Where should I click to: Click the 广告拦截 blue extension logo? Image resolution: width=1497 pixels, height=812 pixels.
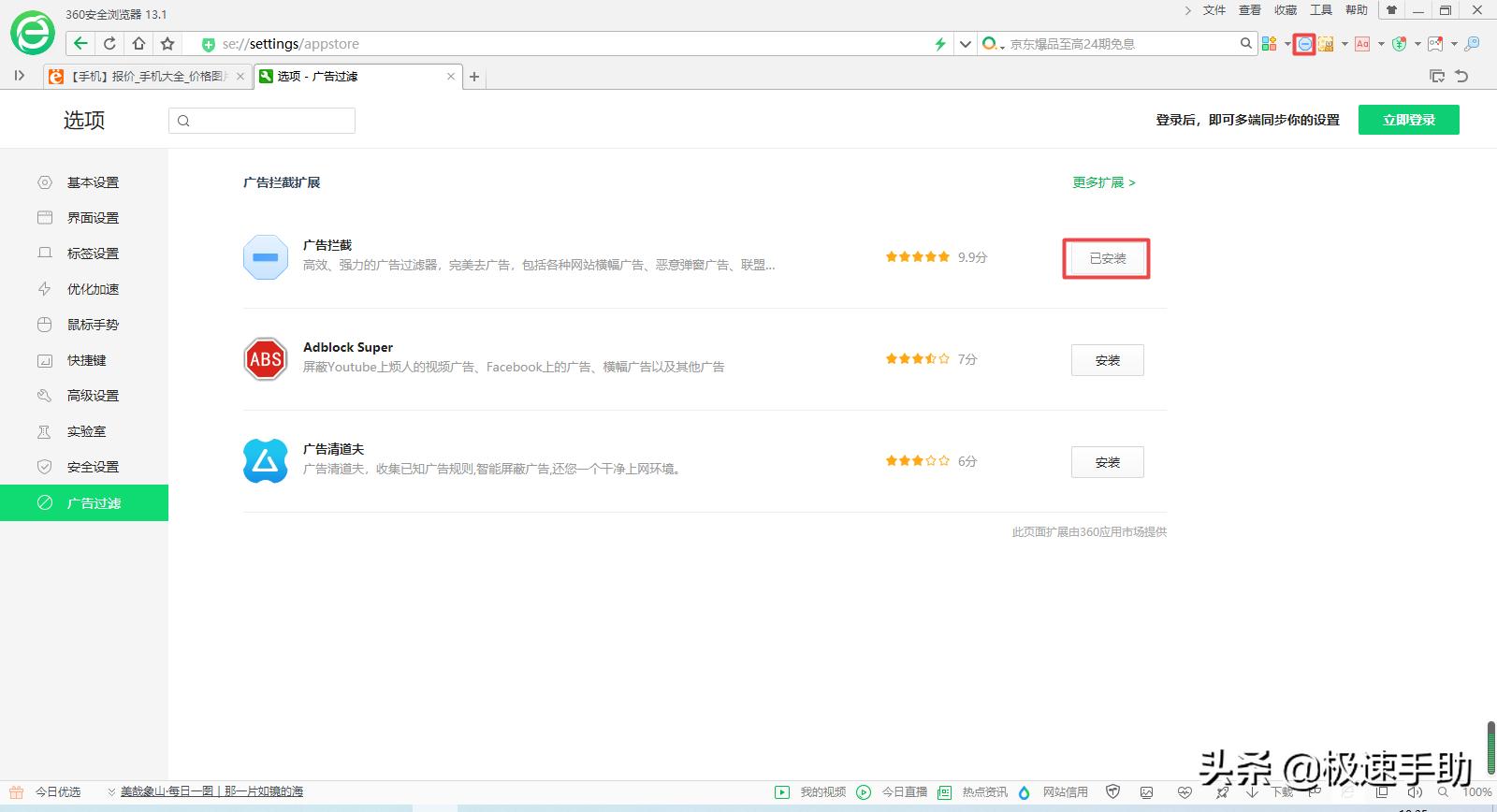tap(266, 257)
